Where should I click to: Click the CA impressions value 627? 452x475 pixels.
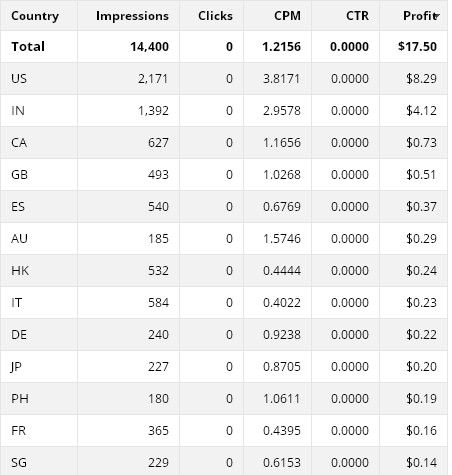(x=158, y=143)
